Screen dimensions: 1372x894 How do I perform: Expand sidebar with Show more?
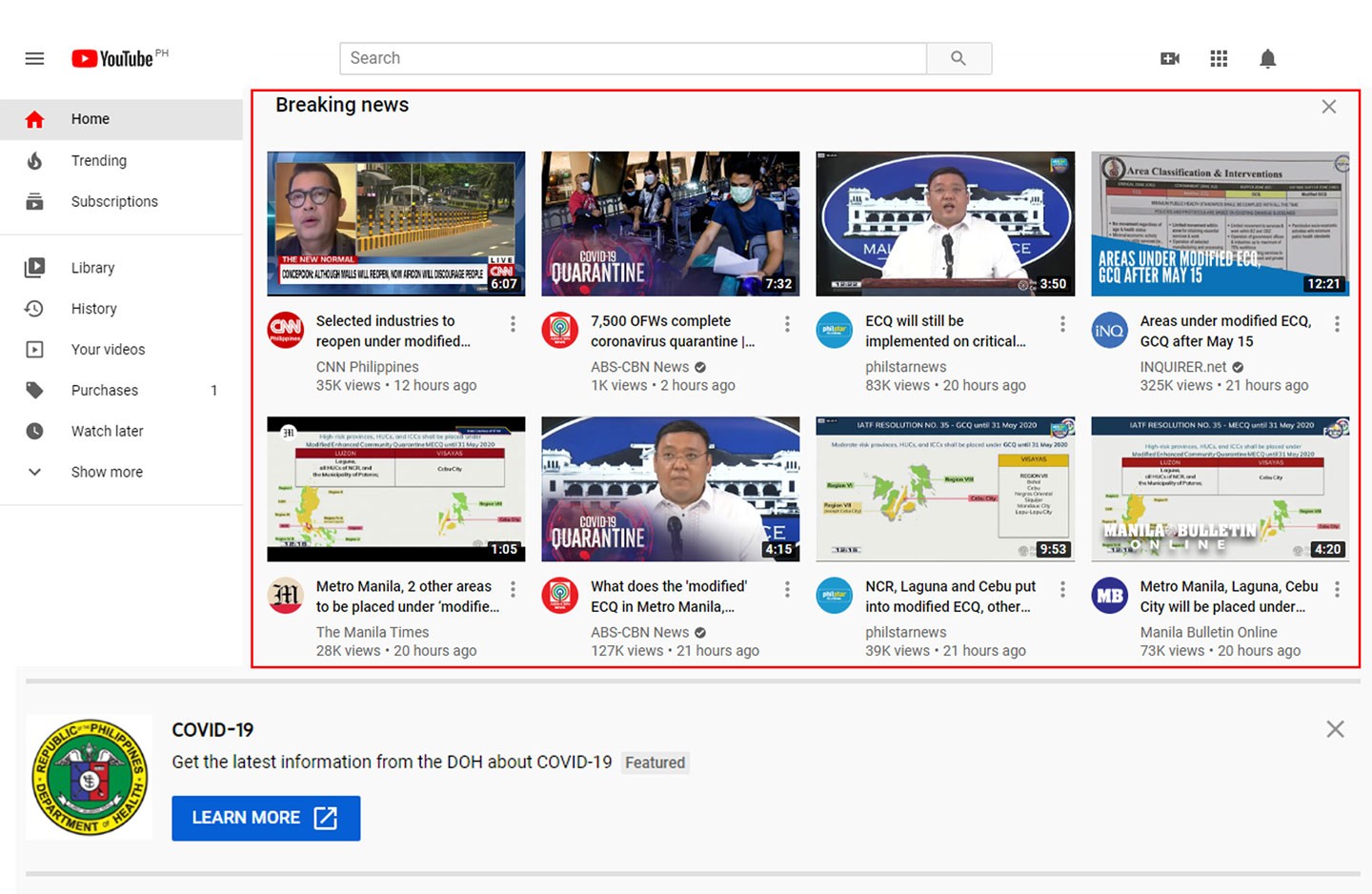106,472
